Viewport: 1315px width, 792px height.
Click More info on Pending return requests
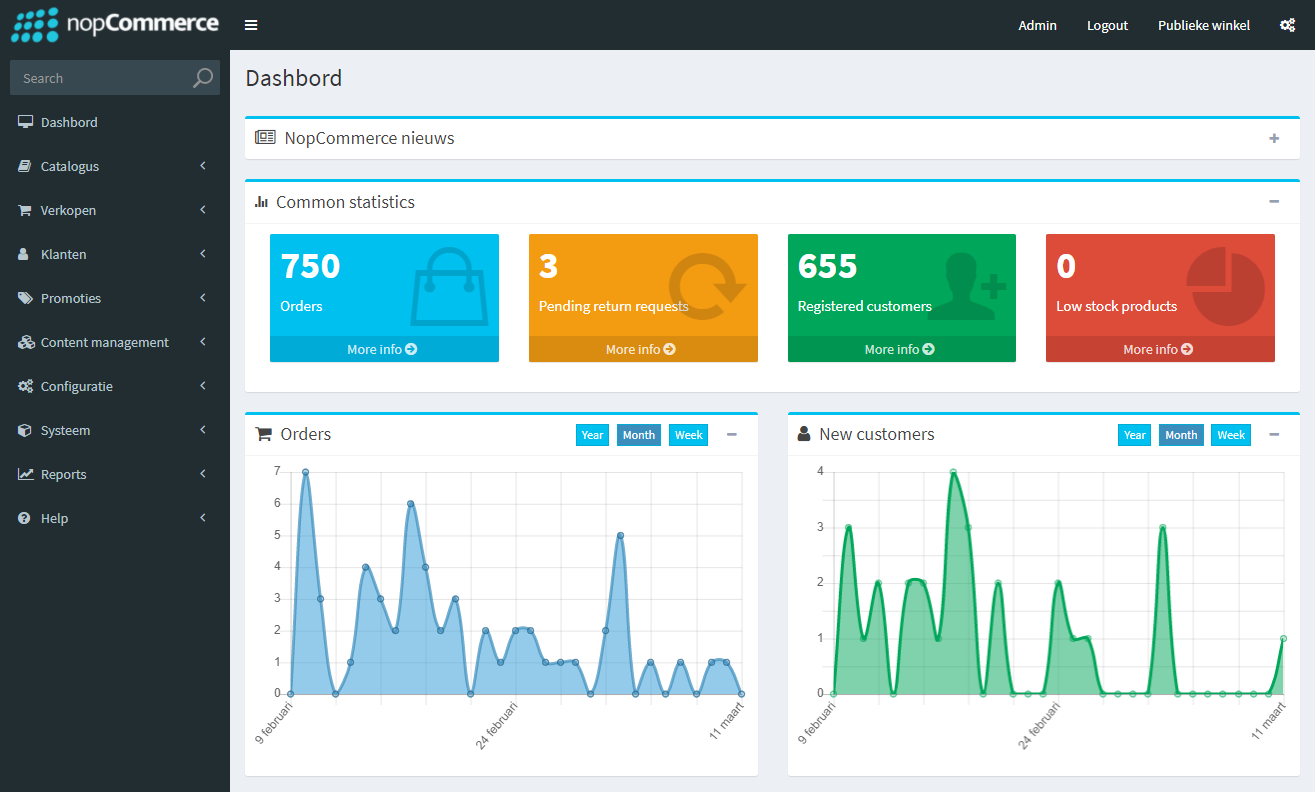point(643,348)
